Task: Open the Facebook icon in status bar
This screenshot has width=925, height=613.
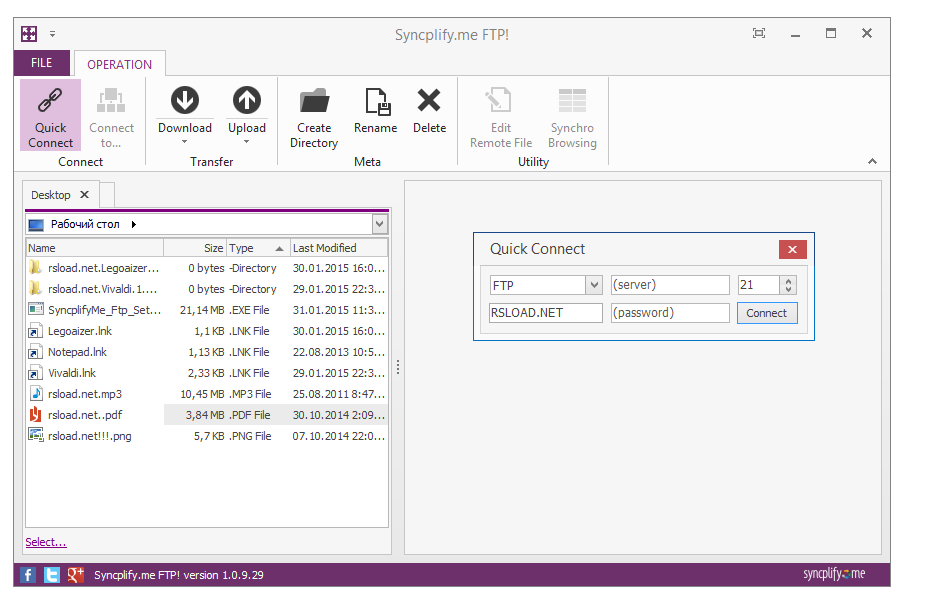Action: [x=28, y=575]
